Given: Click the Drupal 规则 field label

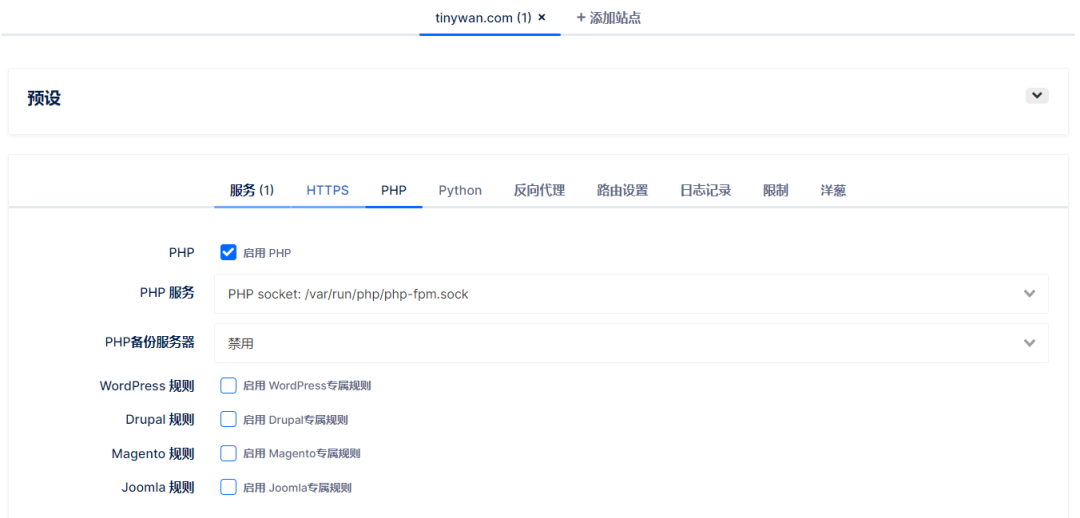Looking at the screenshot, I should (x=160, y=419).
